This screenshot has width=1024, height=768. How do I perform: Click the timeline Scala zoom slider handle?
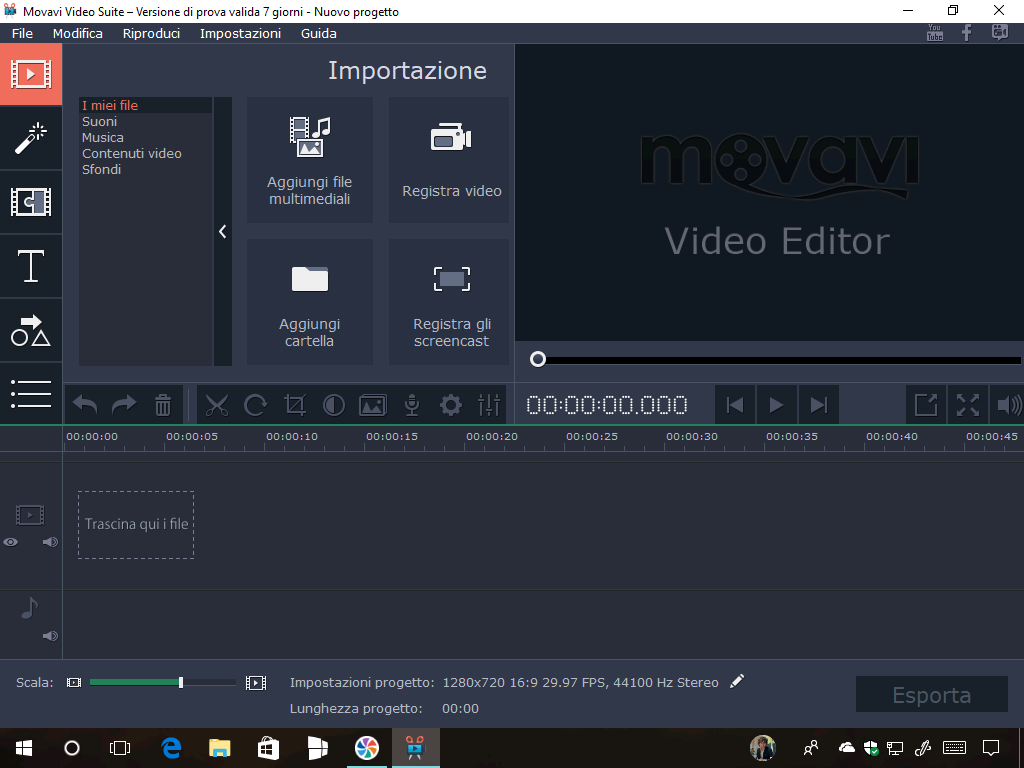pyautogui.click(x=181, y=682)
